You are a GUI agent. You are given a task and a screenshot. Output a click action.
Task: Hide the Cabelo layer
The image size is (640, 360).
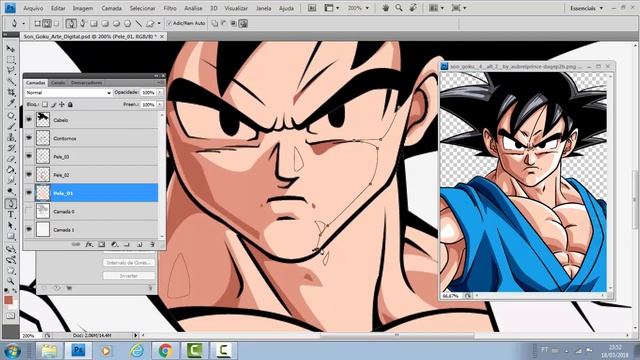29,120
